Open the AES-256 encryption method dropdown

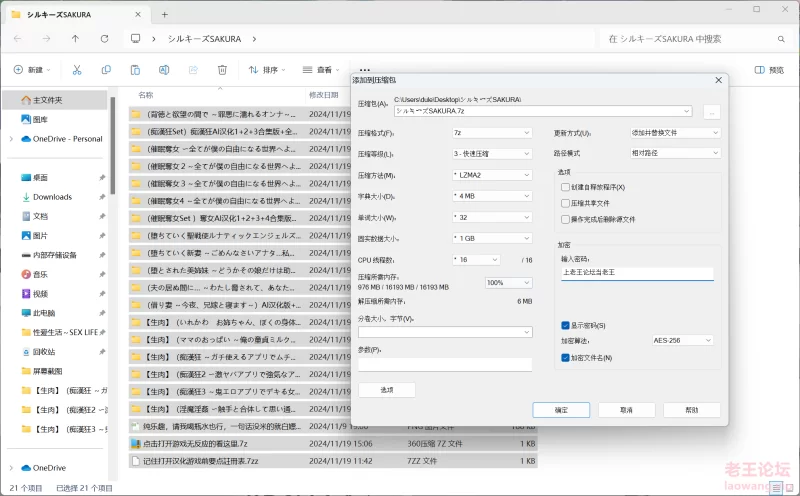coord(682,340)
